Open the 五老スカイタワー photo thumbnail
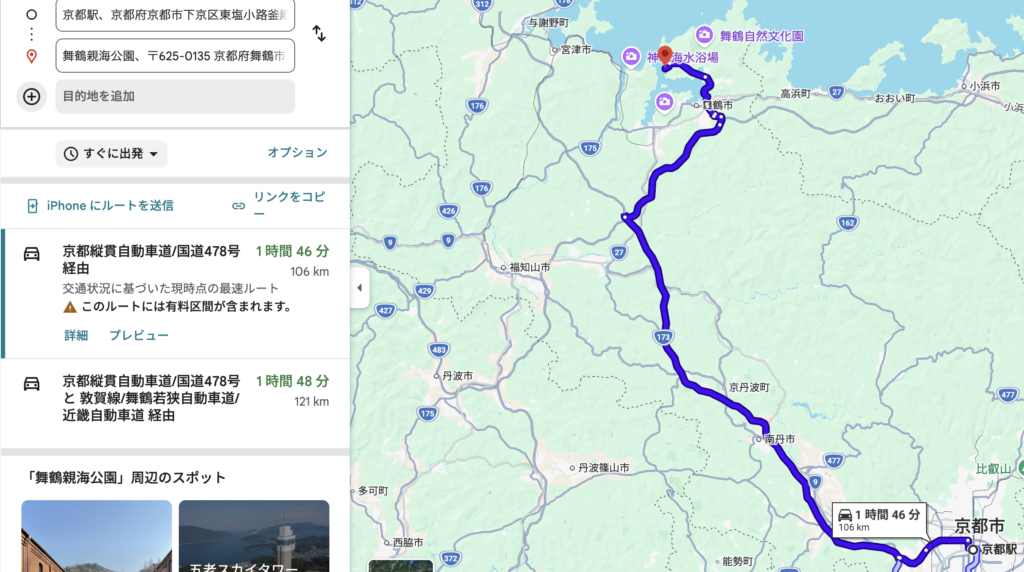The width and height of the screenshot is (1024, 572). tap(254, 536)
